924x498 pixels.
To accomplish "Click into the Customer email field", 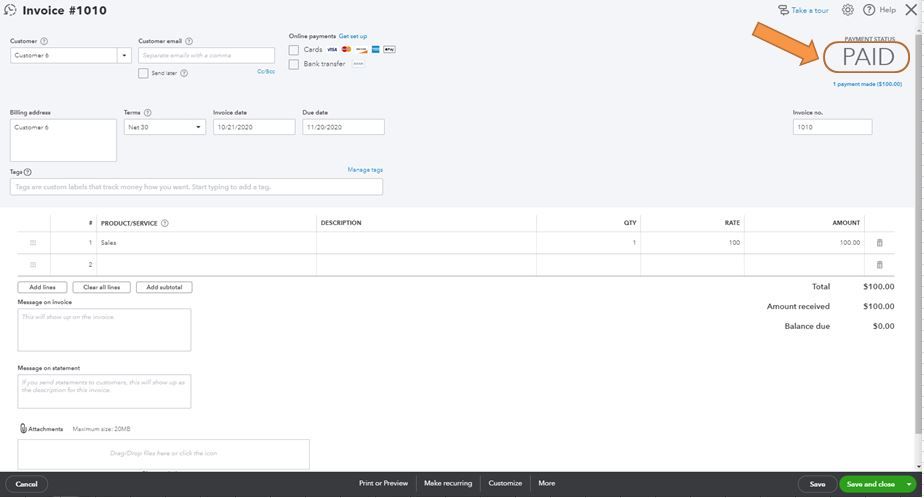I will point(206,55).
